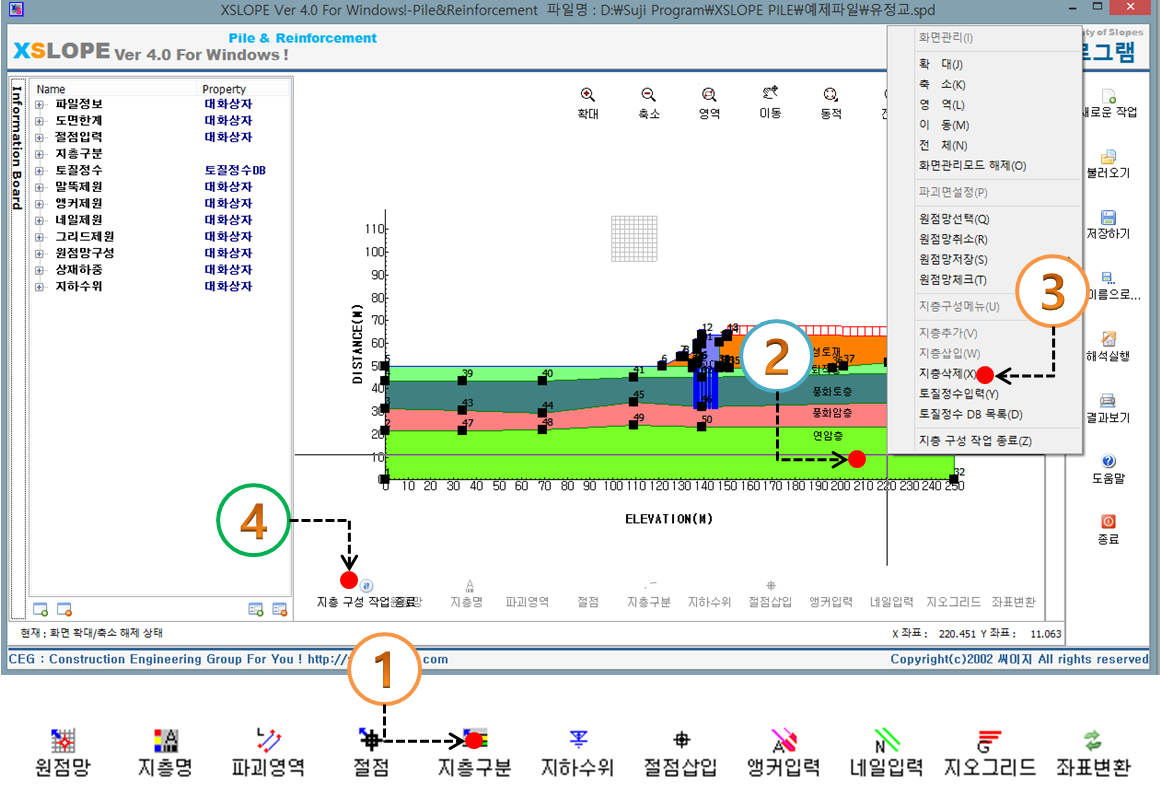The height and width of the screenshot is (792, 1160).
Task: Start a new job with 새로운 작업 icon
Action: pyautogui.click(x=1108, y=96)
